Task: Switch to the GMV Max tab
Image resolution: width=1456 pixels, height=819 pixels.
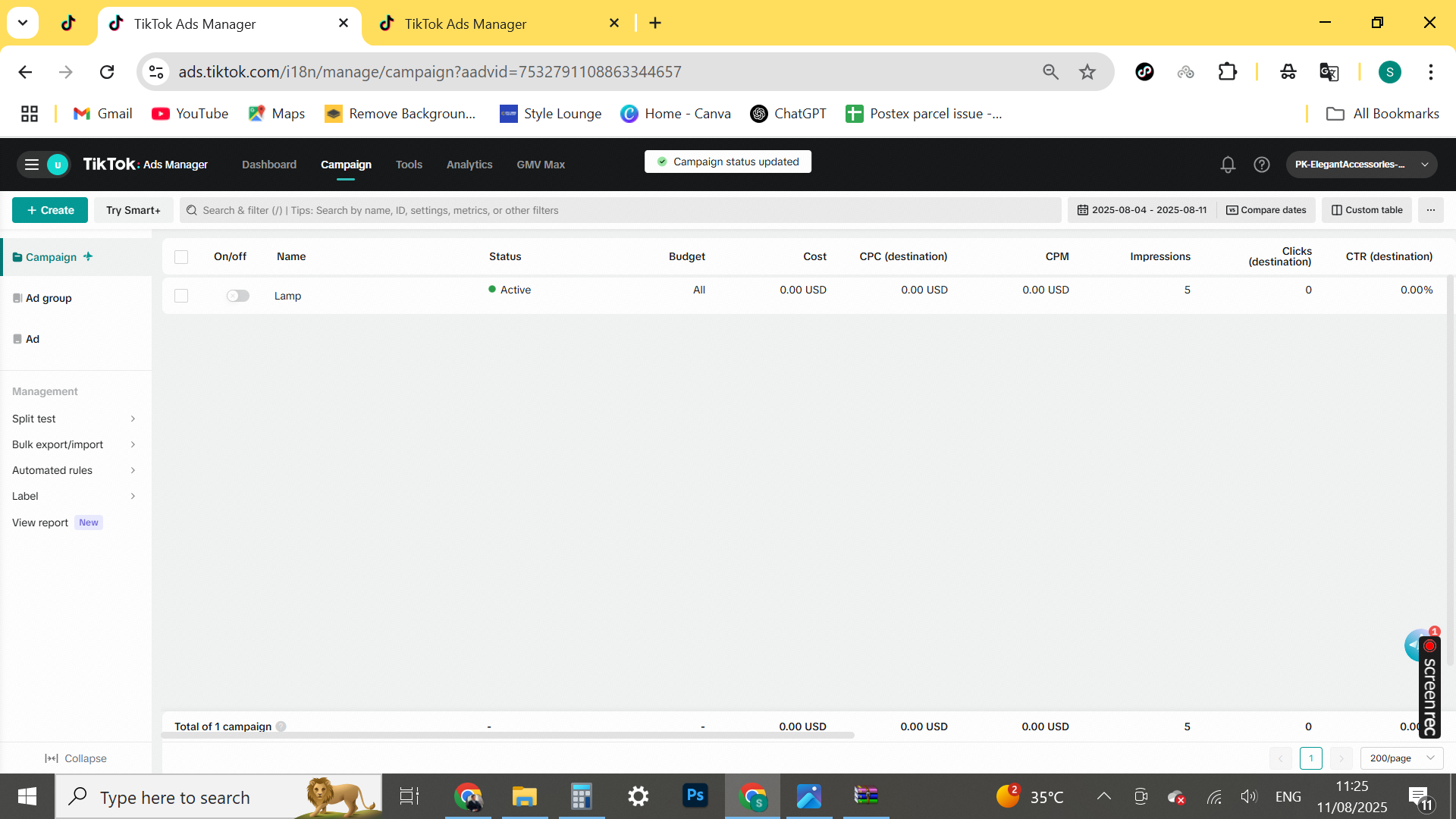Action: click(x=541, y=165)
